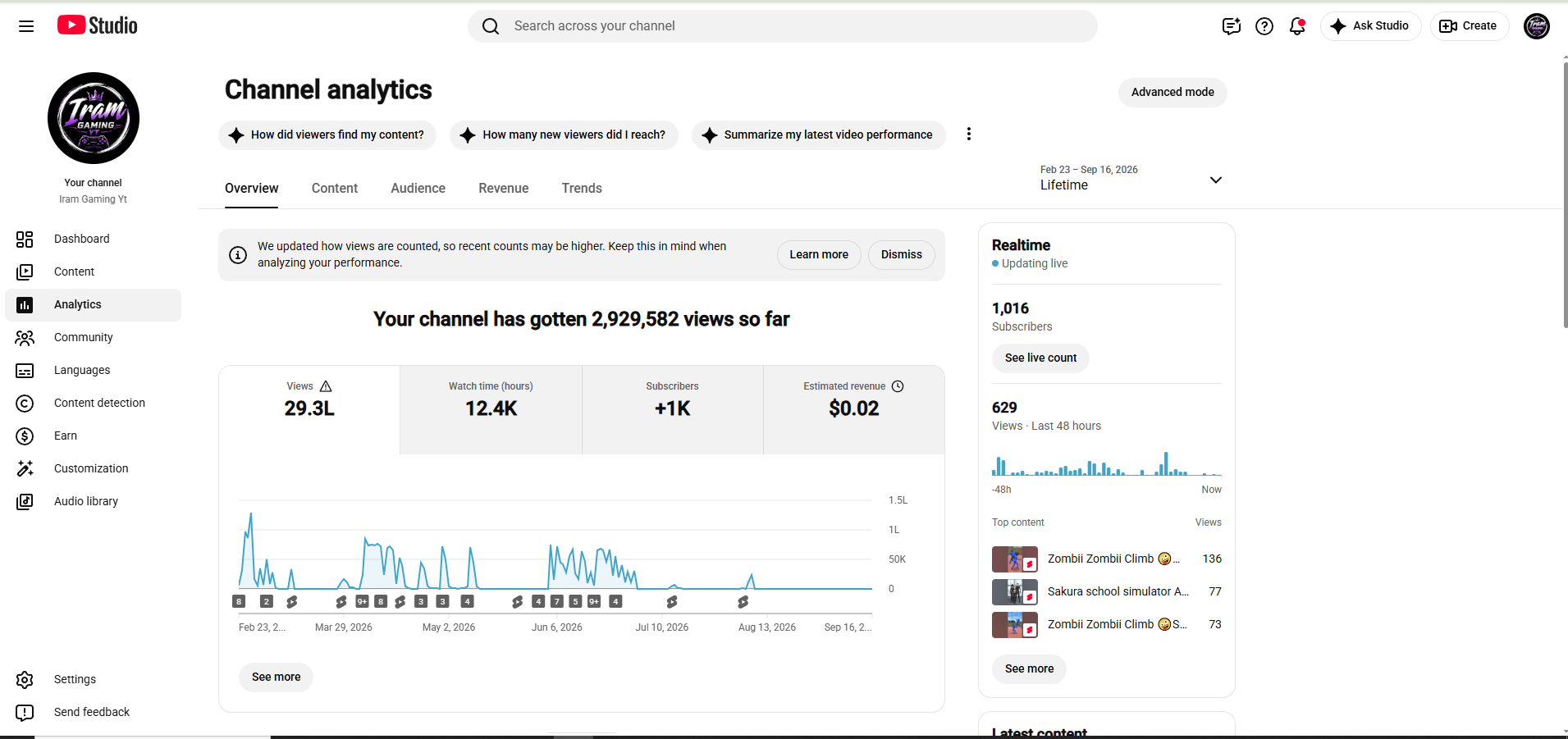Open the feedback comment icon in the header
The image size is (1568, 739).
pos(1232,26)
